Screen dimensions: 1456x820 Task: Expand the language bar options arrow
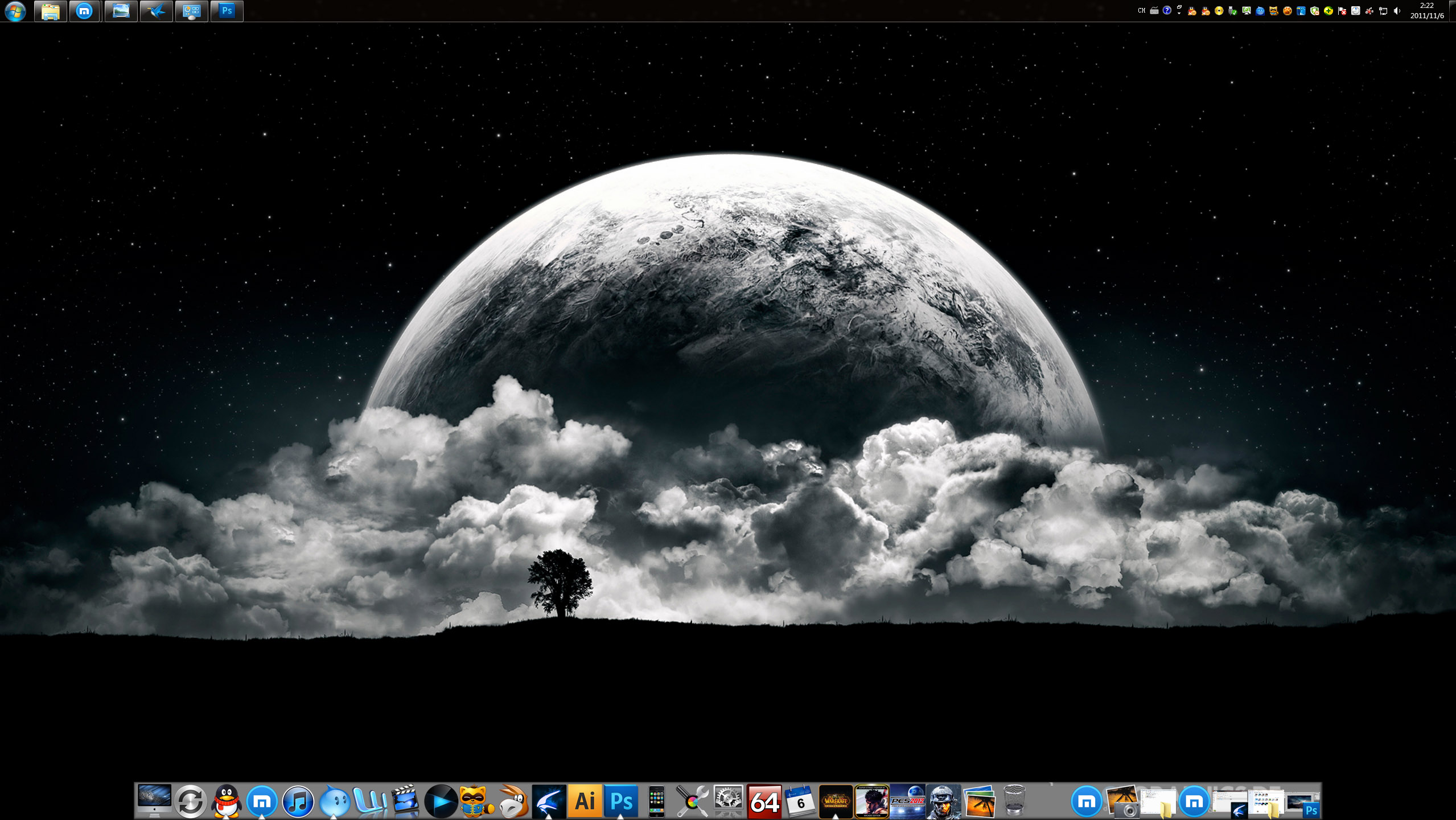pos(1179,13)
